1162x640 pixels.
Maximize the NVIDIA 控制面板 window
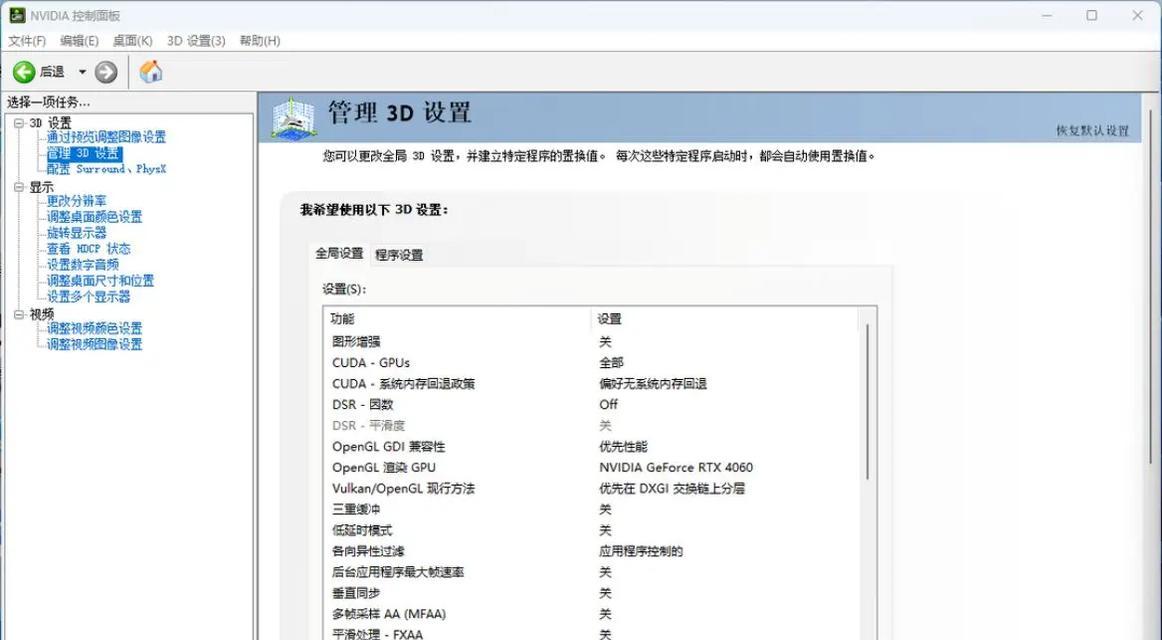[1092, 15]
